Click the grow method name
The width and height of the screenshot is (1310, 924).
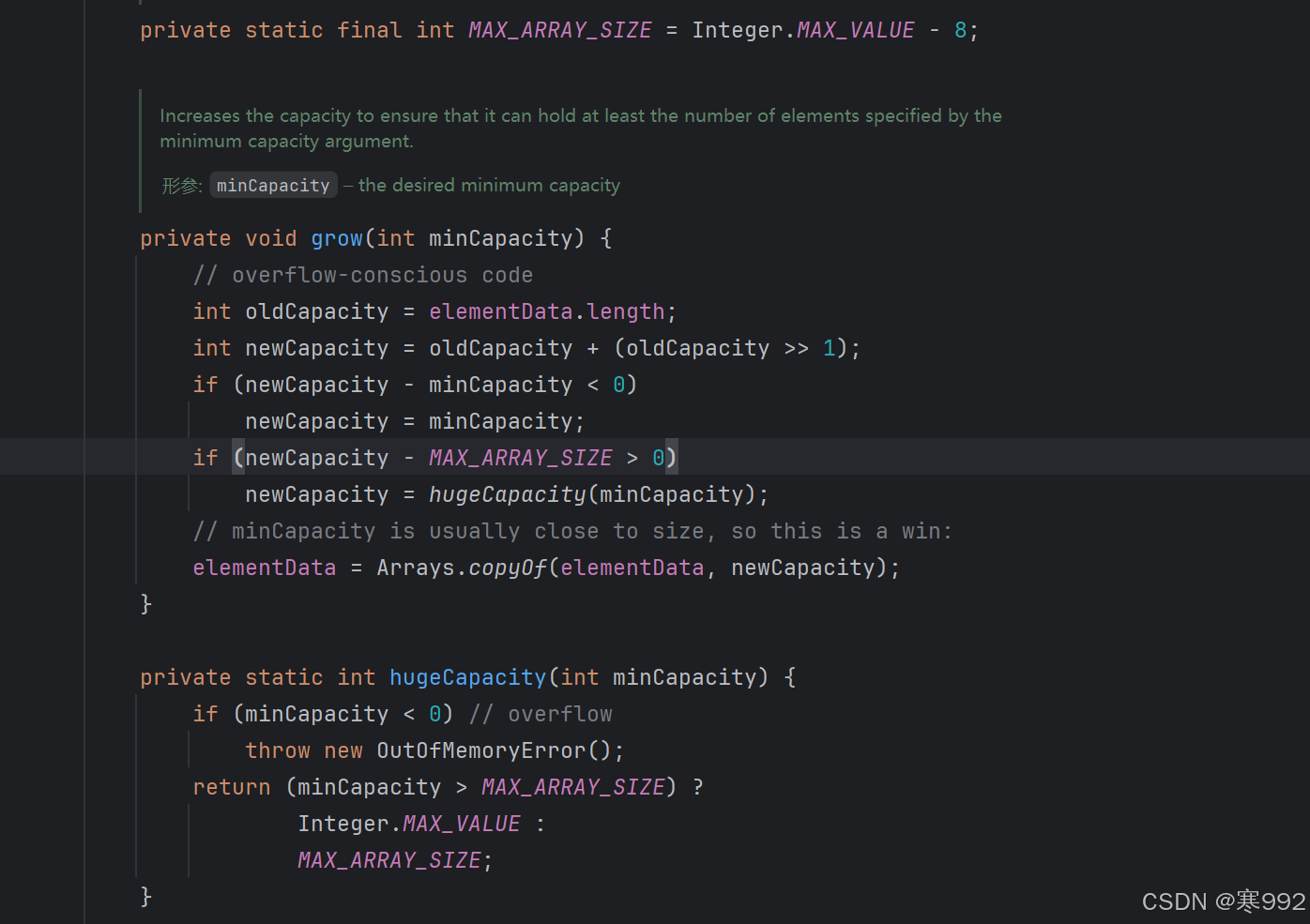pyautogui.click(x=336, y=238)
